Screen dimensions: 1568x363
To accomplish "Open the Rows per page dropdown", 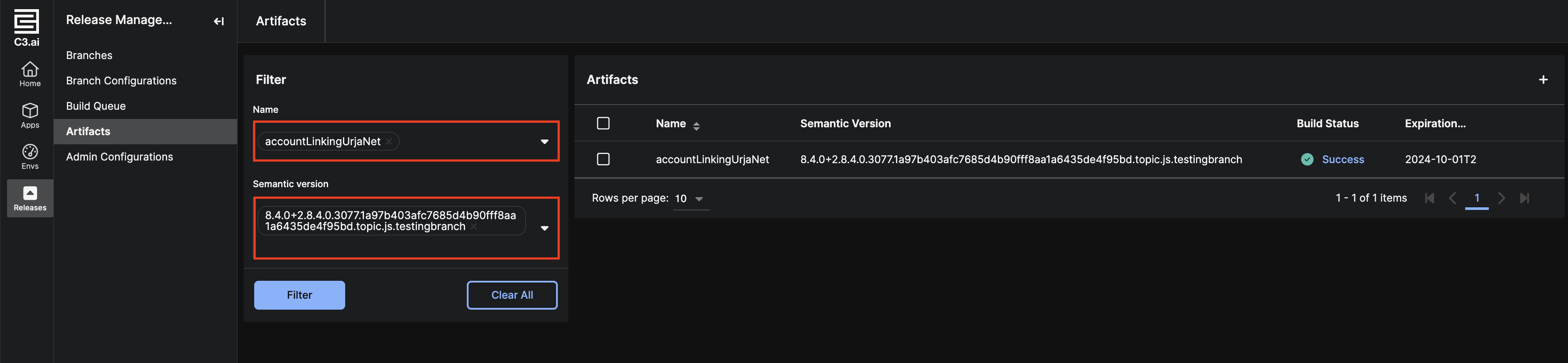I will pos(698,199).
